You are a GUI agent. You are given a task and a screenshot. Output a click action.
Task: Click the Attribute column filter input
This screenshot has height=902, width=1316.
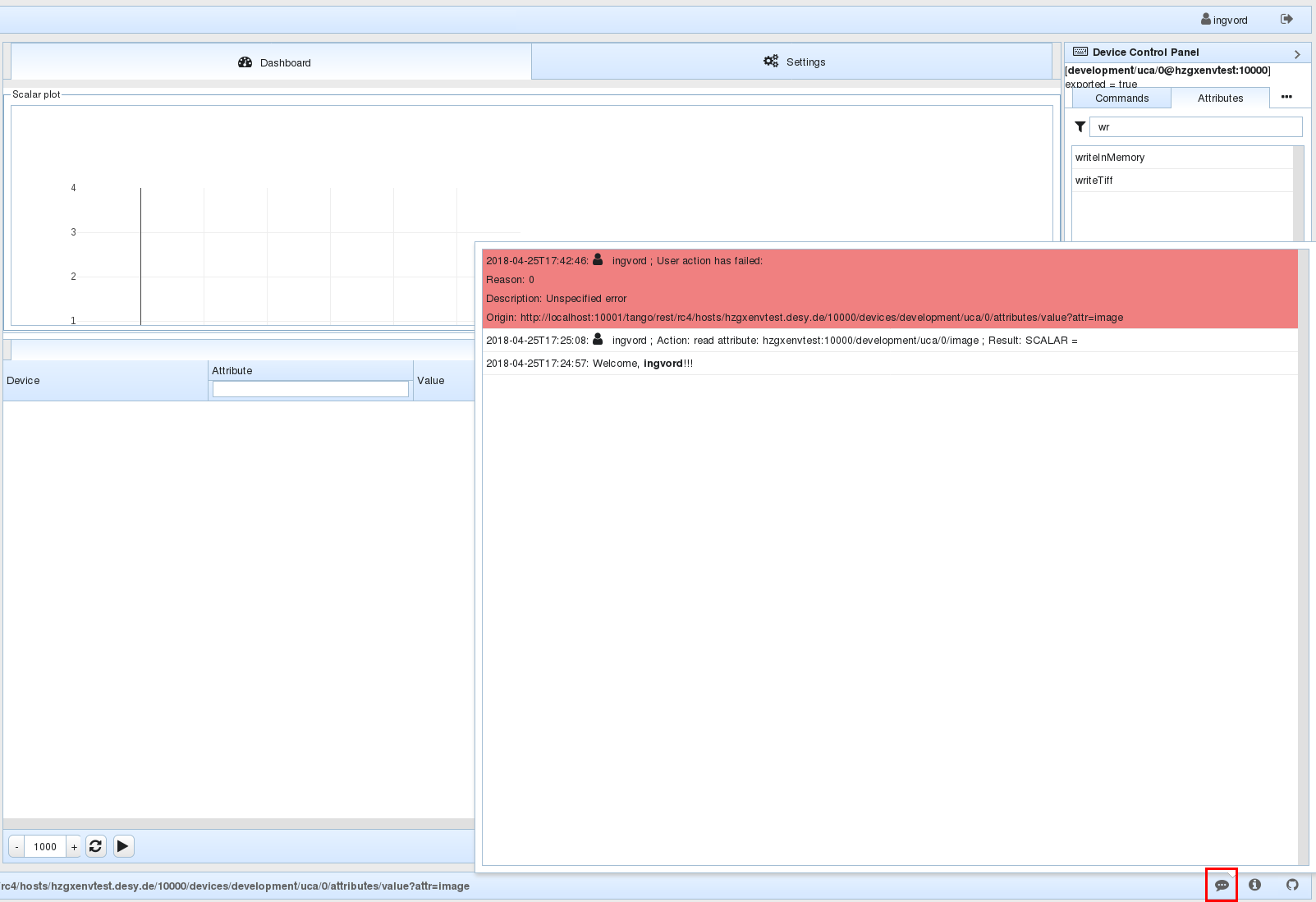tap(310, 389)
